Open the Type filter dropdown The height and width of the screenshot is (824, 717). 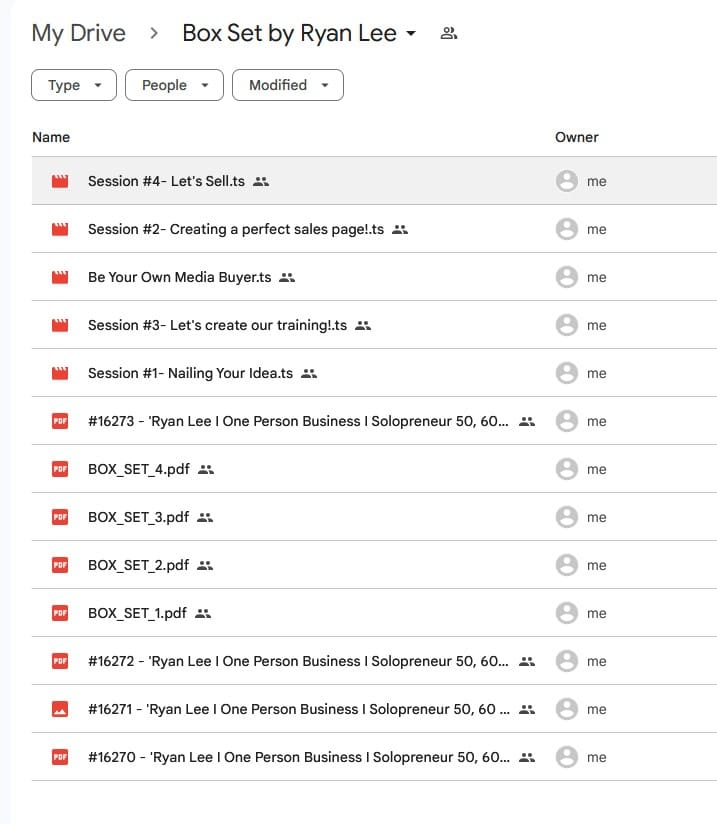click(x=74, y=85)
